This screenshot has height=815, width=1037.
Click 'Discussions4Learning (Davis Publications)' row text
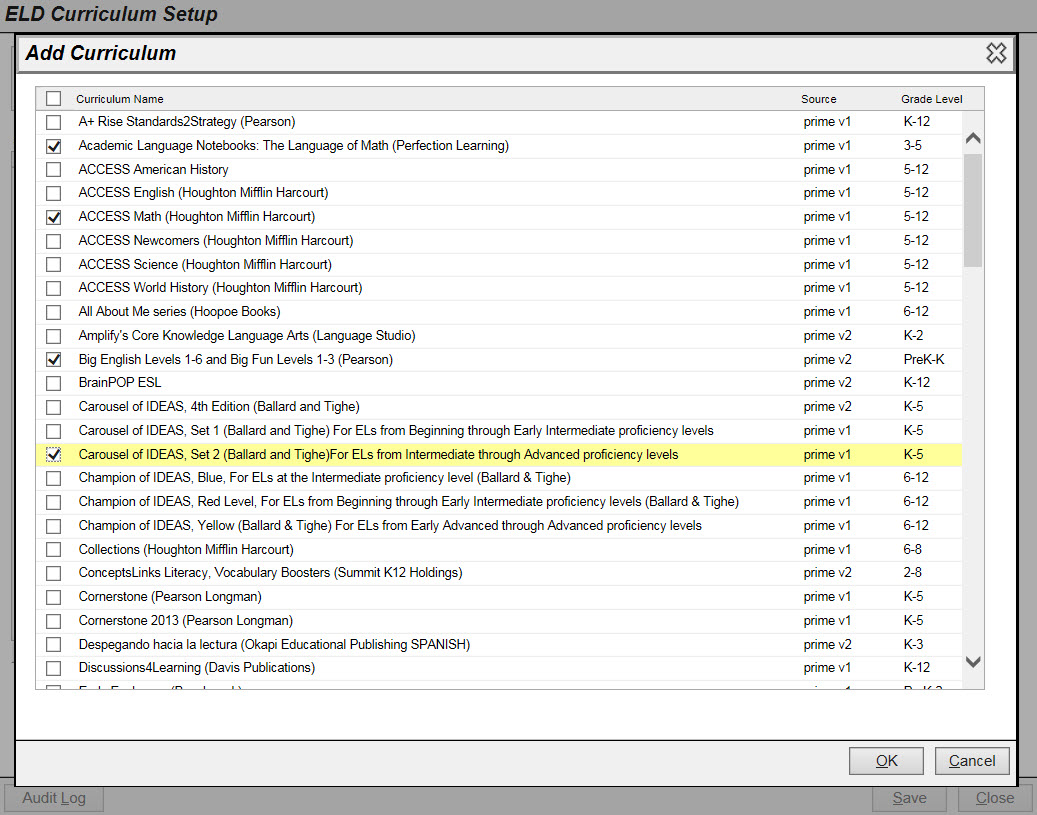pyautogui.click(x=196, y=667)
